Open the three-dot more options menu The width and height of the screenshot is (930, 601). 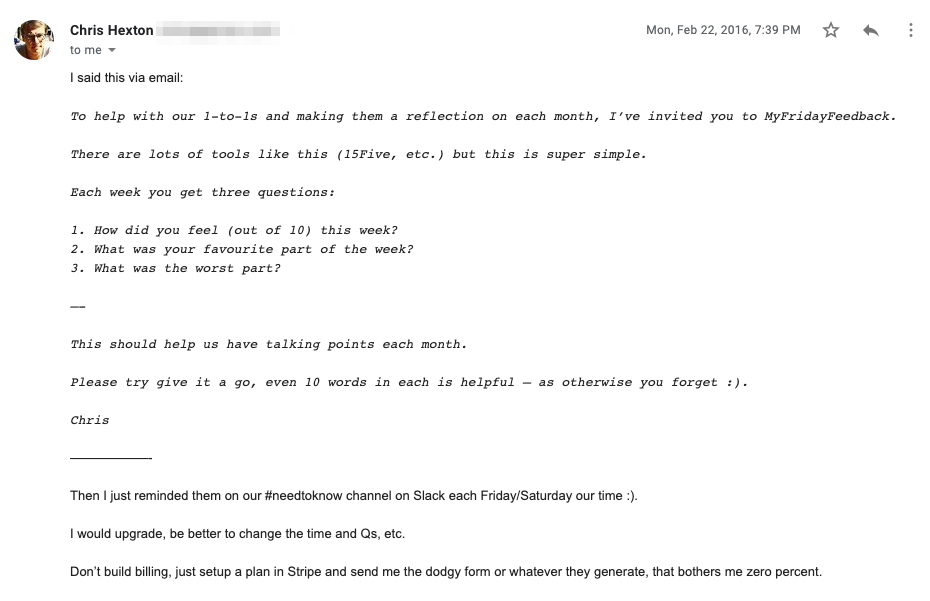910,31
